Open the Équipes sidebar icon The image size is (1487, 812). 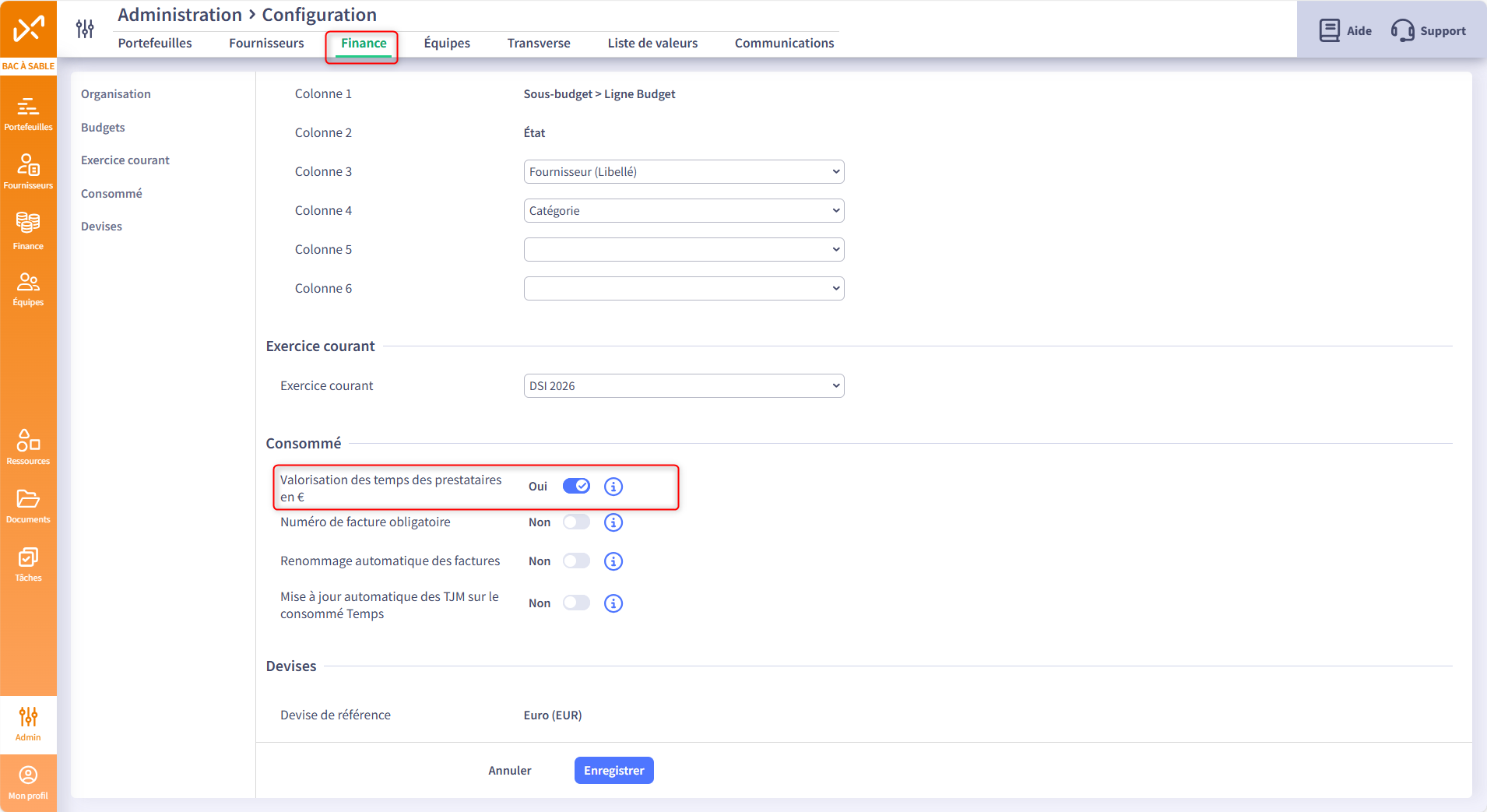(28, 289)
